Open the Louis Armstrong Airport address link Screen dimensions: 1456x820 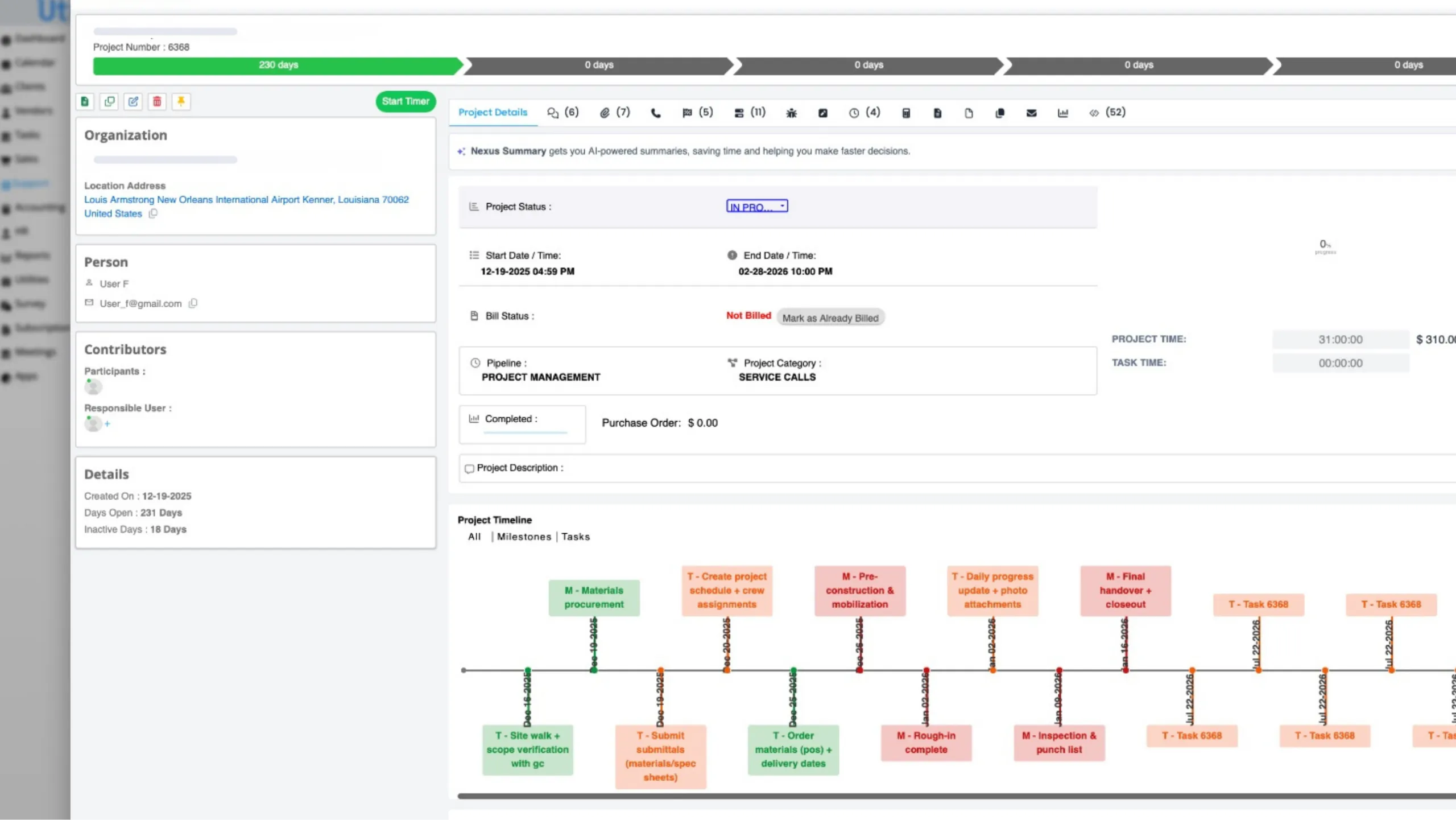pyautogui.click(x=246, y=207)
